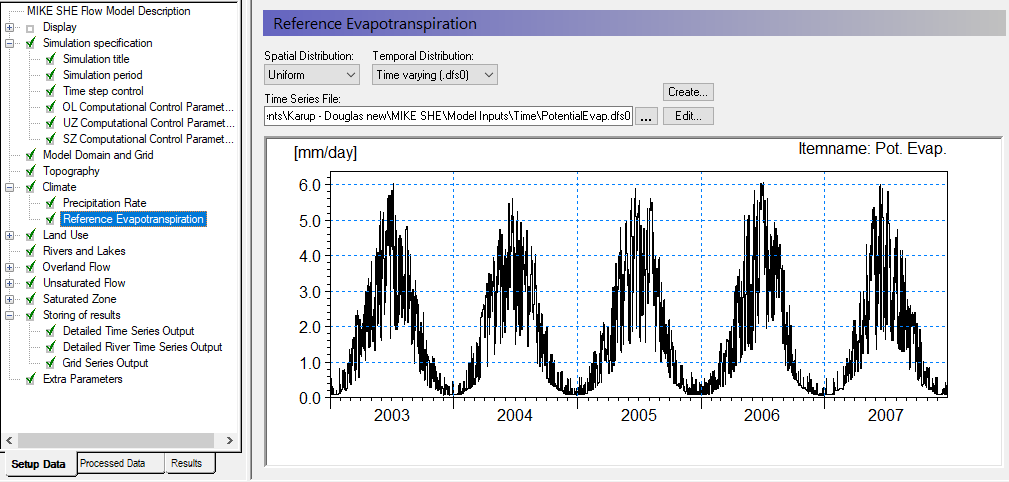Open the Spatial Distribution Uniform dropdown
This screenshot has height=482, width=1009.
point(312,75)
